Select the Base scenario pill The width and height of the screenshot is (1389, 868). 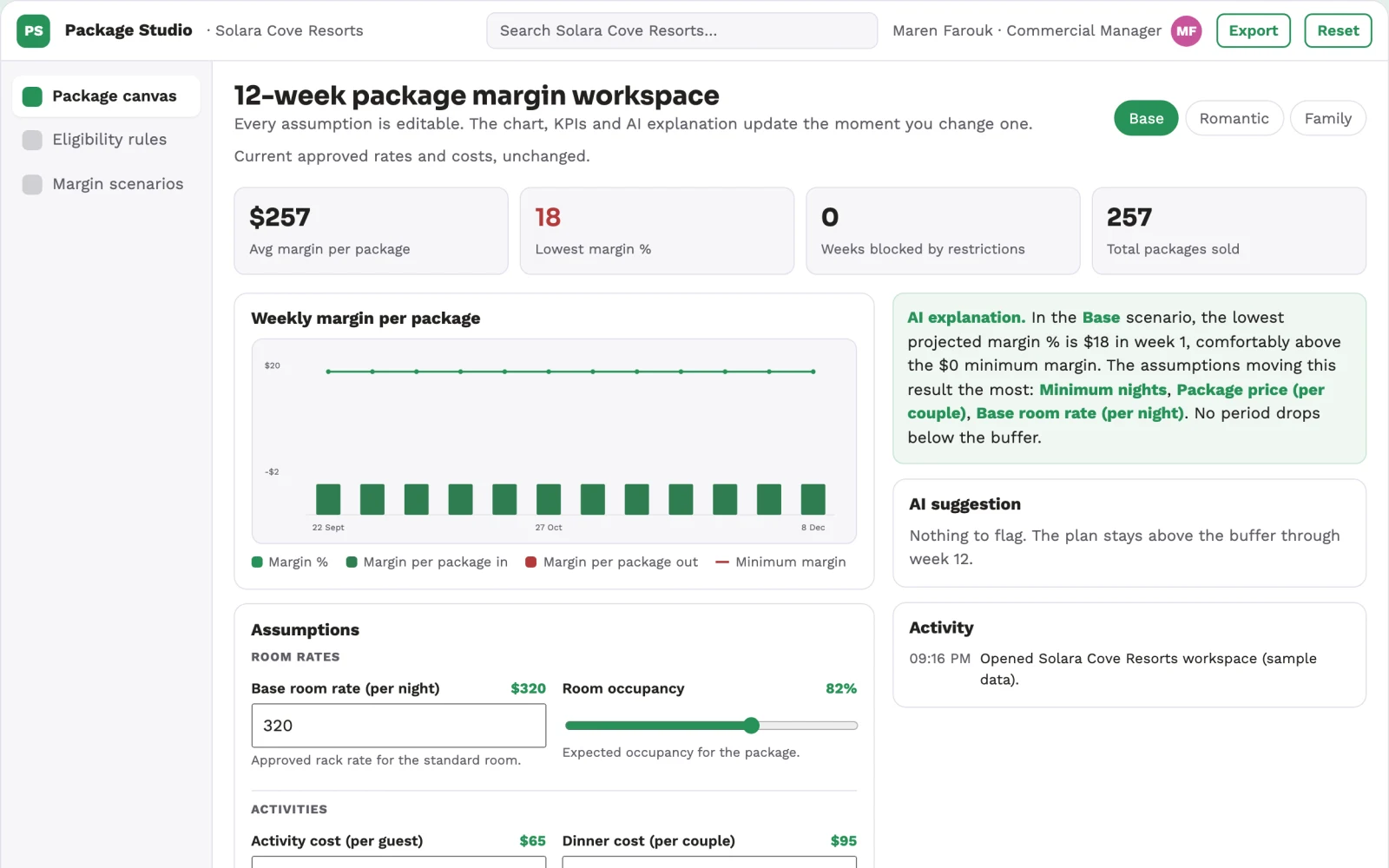tap(1146, 118)
